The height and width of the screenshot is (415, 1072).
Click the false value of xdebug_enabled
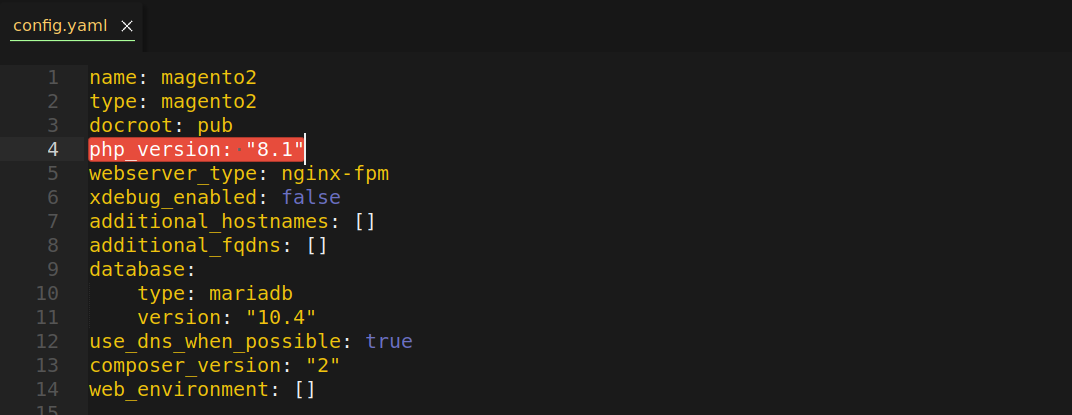click(x=311, y=198)
